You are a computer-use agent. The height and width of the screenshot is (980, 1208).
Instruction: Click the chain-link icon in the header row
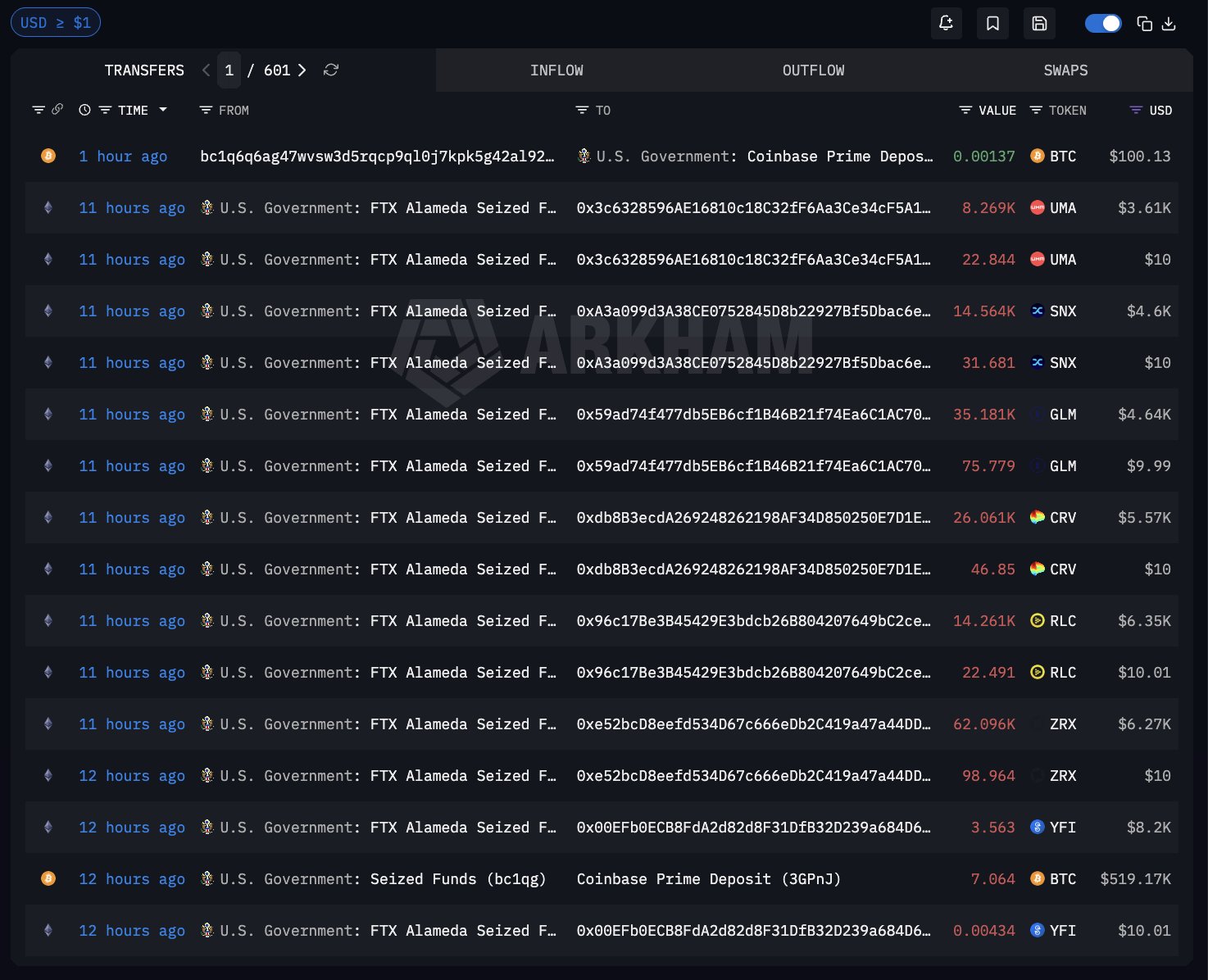click(x=57, y=109)
